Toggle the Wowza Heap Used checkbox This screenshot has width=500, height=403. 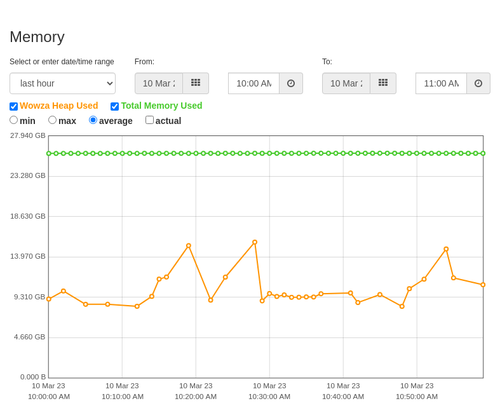[14, 106]
